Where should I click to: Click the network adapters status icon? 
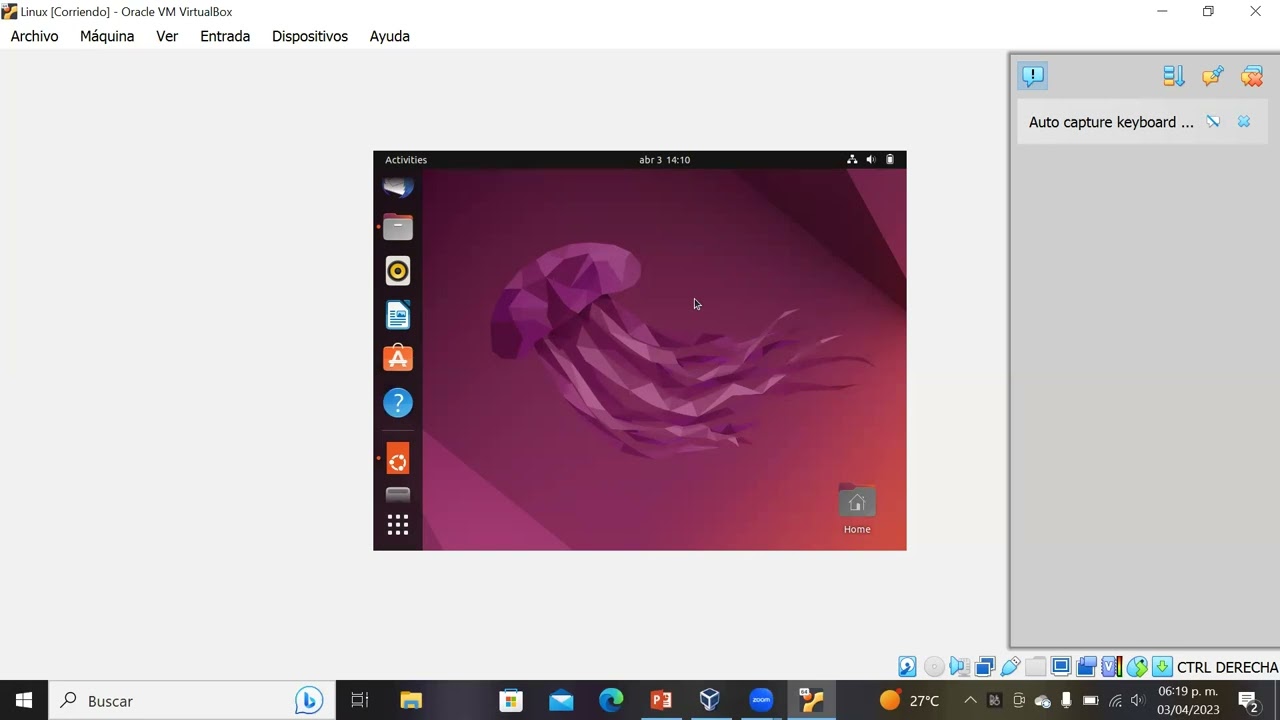[985, 667]
